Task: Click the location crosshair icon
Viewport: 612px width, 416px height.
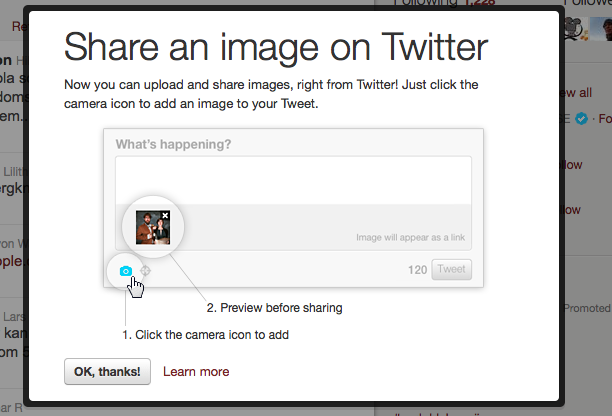Action: [x=146, y=270]
